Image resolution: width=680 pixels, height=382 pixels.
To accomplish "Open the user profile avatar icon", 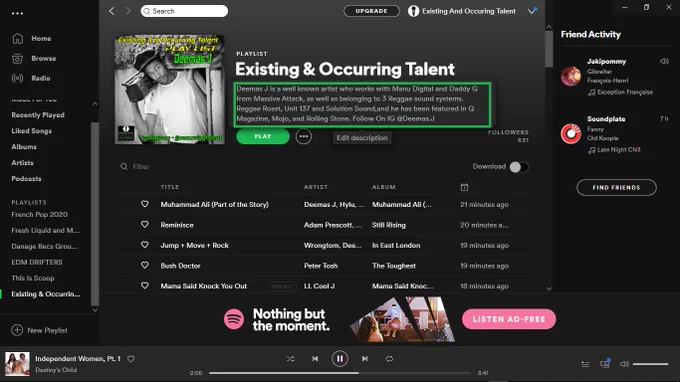I will click(413, 11).
